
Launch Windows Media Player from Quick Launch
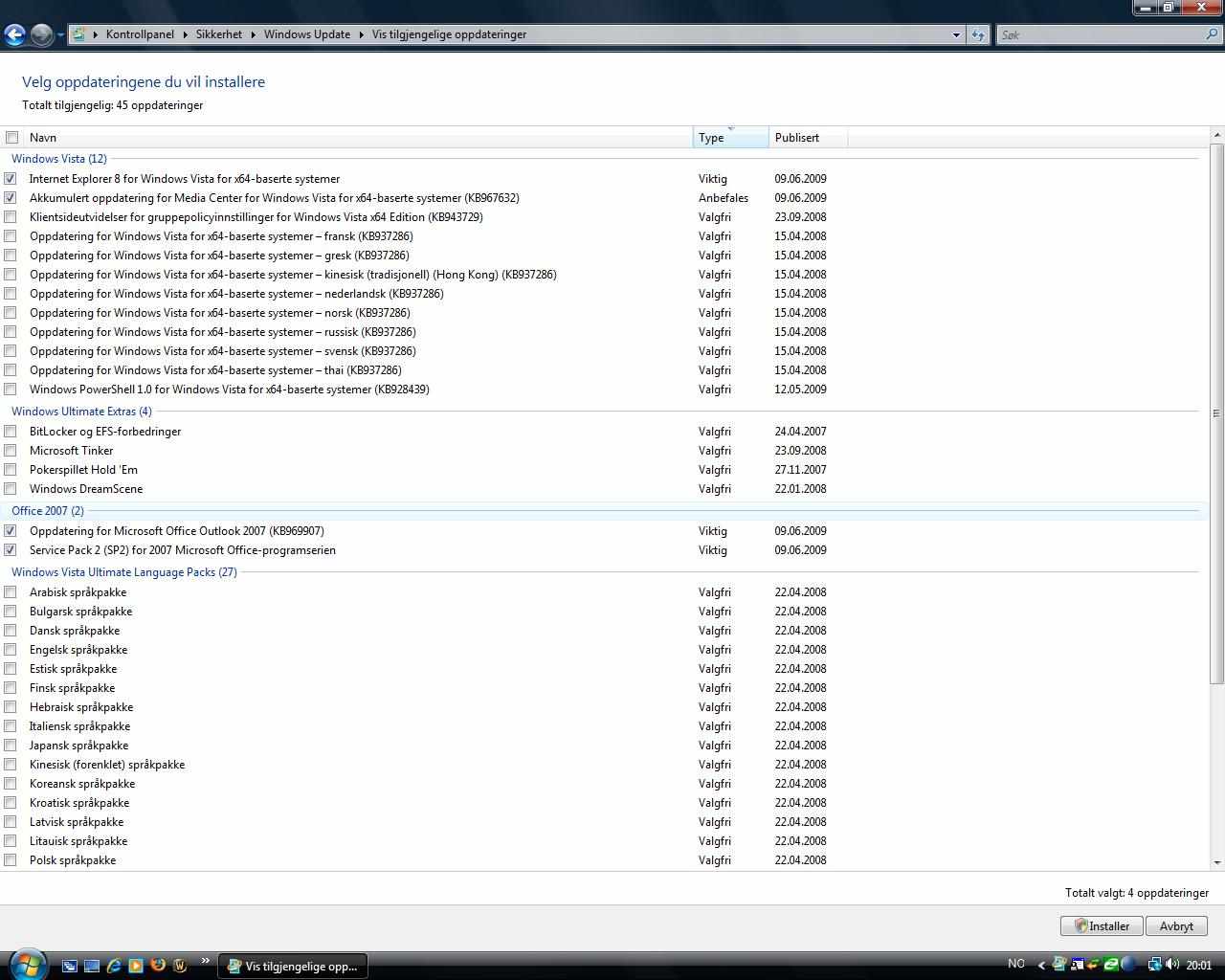[x=136, y=966]
